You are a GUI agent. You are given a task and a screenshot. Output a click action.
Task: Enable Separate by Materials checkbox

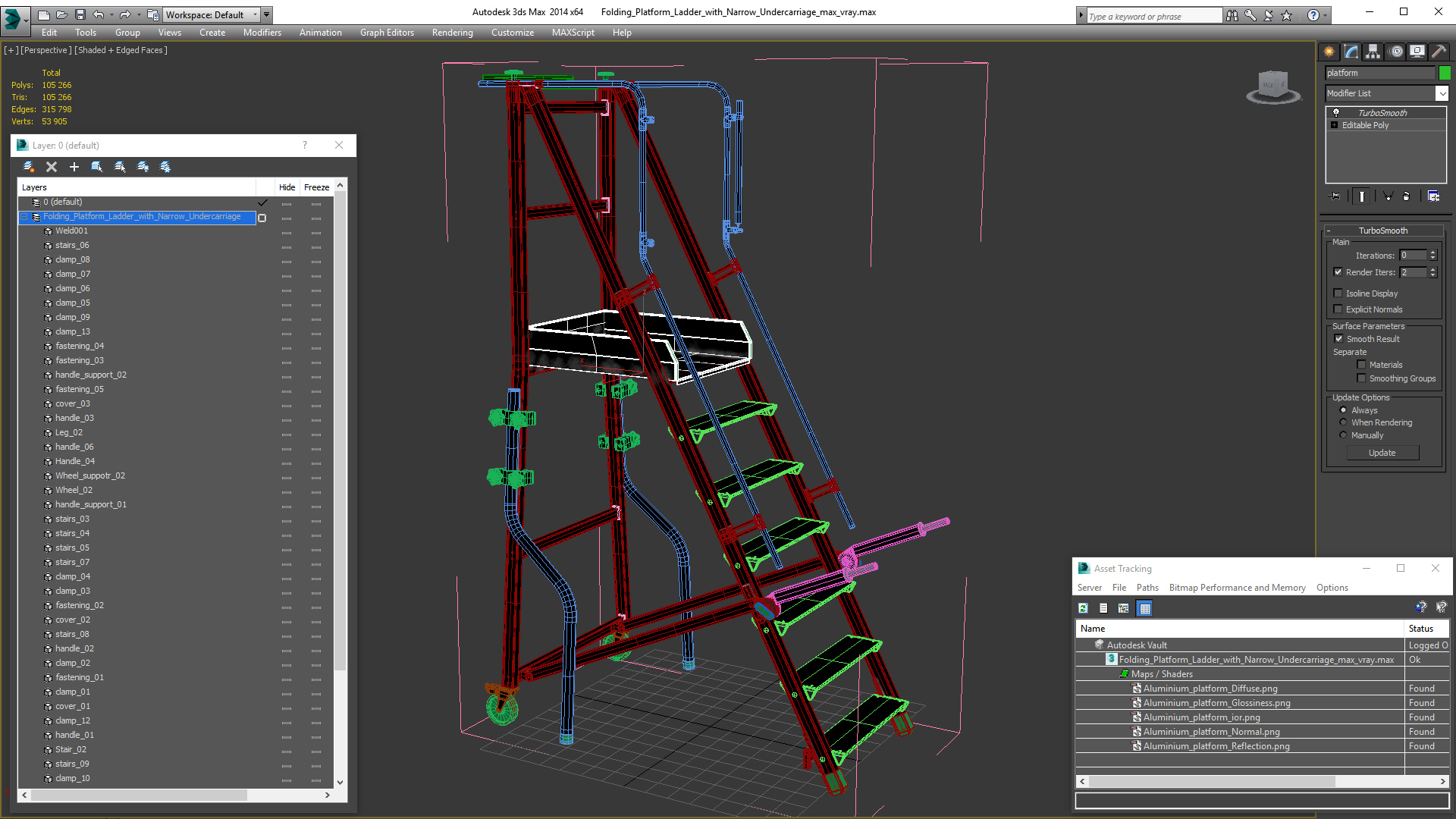tap(1361, 365)
